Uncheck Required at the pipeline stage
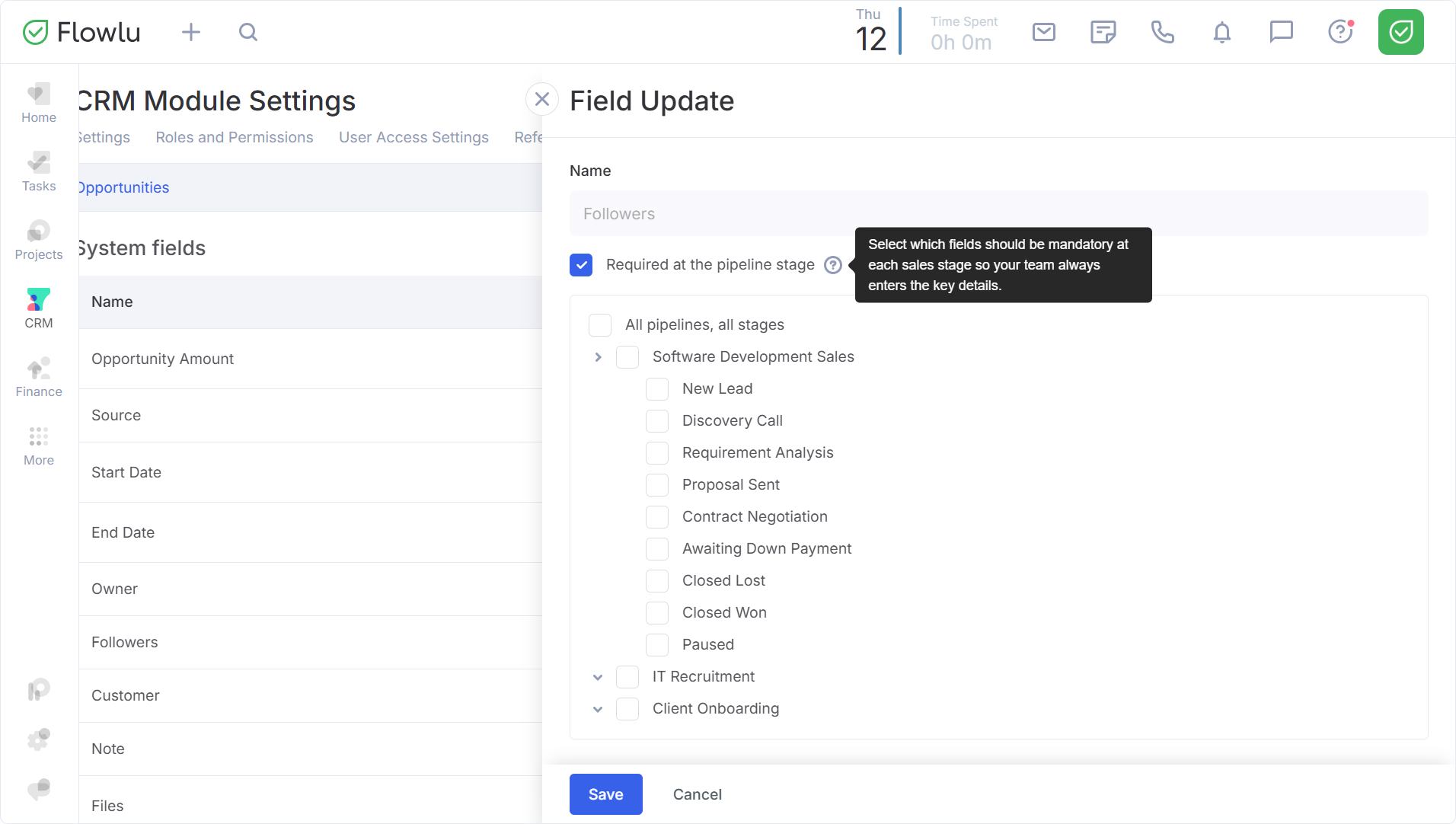 pos(581,265)
